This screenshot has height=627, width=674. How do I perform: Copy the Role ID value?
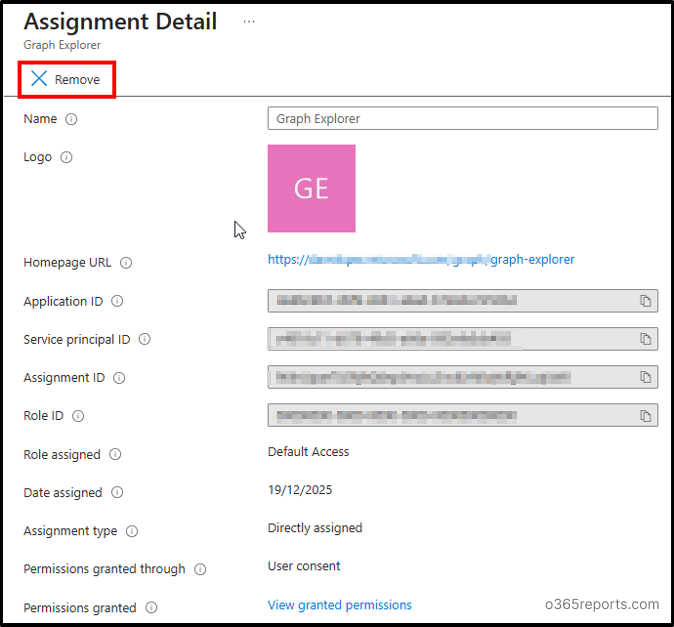645,416
